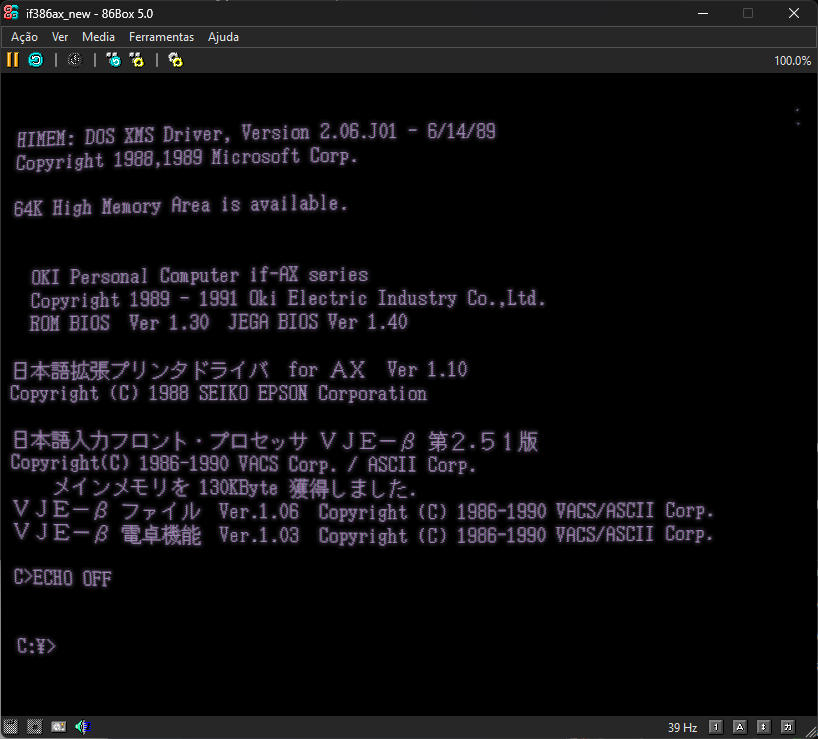Viewport: 818px width, 739px height.
Task: Open machine settings via the gears icon
Action: (176, 60)
